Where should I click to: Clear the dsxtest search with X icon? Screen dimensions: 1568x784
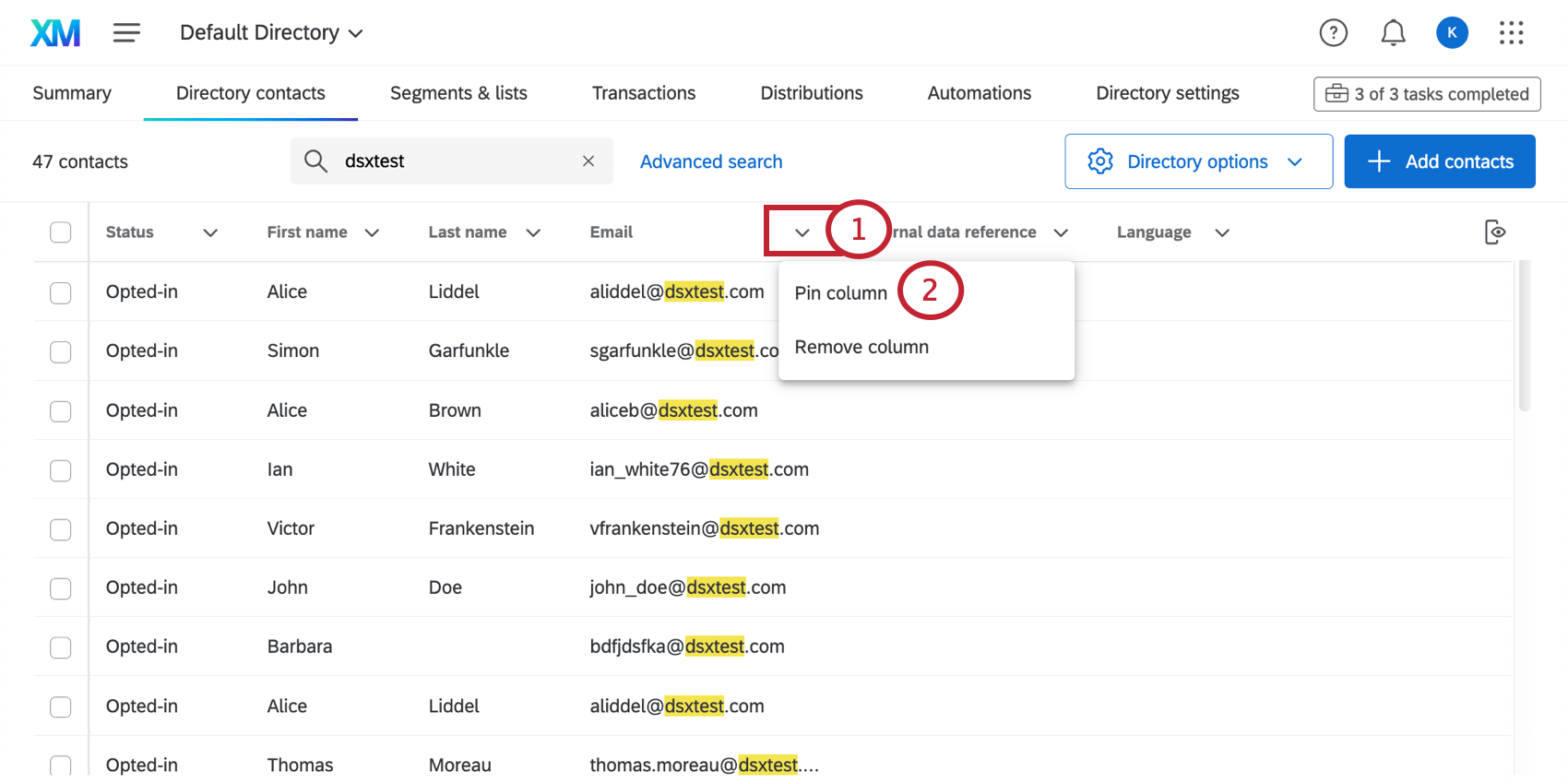pos(588,161)
